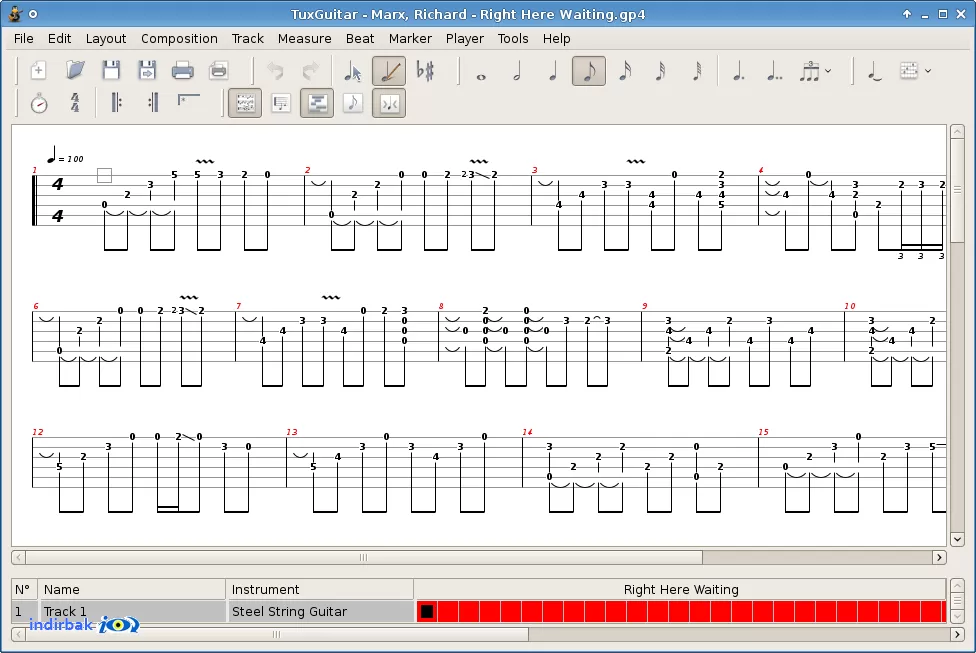
Task: Apply triplet tuplet to note
Action: pos(809,70)
